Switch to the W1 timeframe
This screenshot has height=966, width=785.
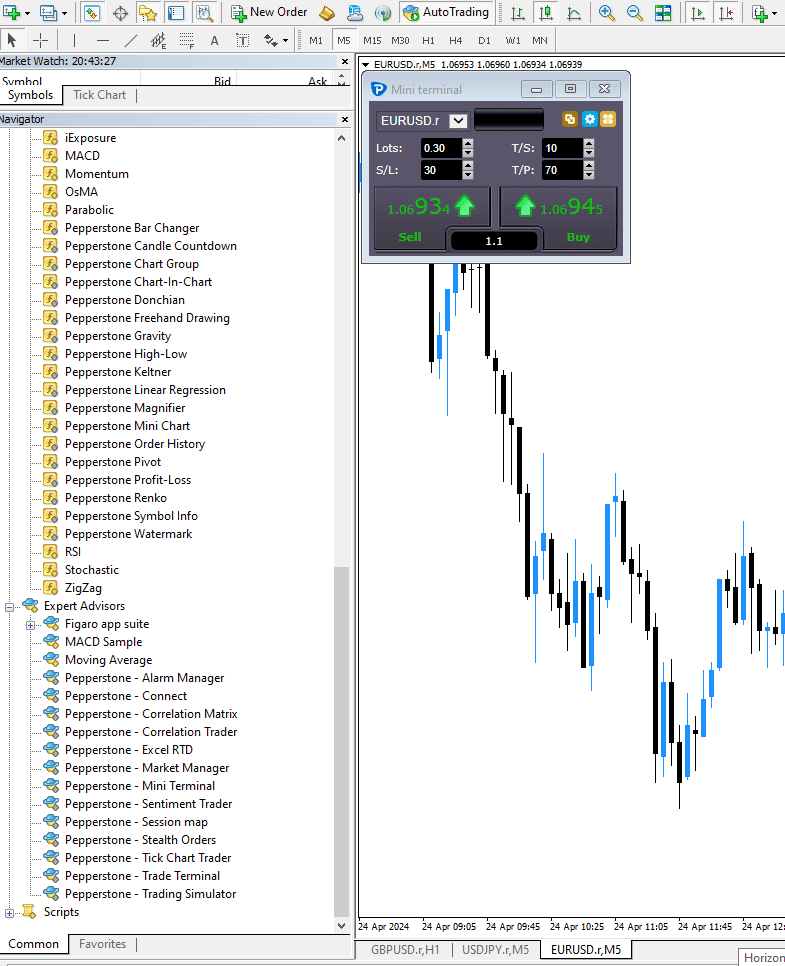(513, 41)
